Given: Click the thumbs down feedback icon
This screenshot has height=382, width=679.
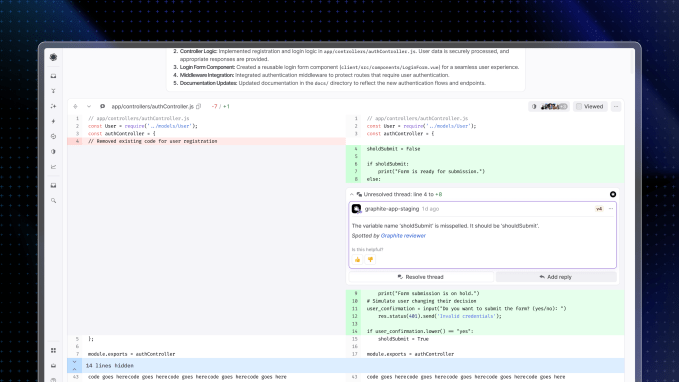Looking at the screenshot, I should 370,259.
